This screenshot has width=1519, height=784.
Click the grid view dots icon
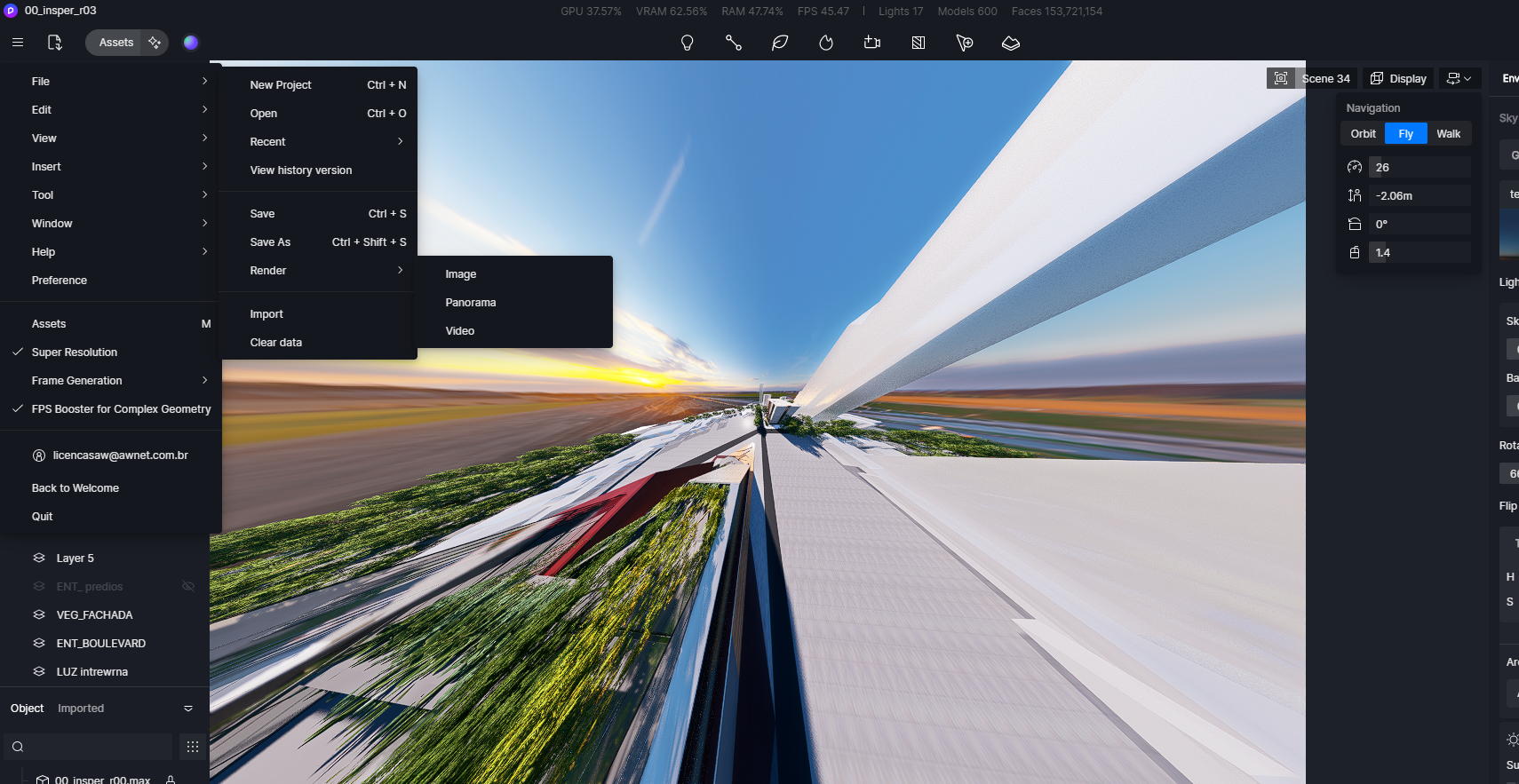coord(193,747)
